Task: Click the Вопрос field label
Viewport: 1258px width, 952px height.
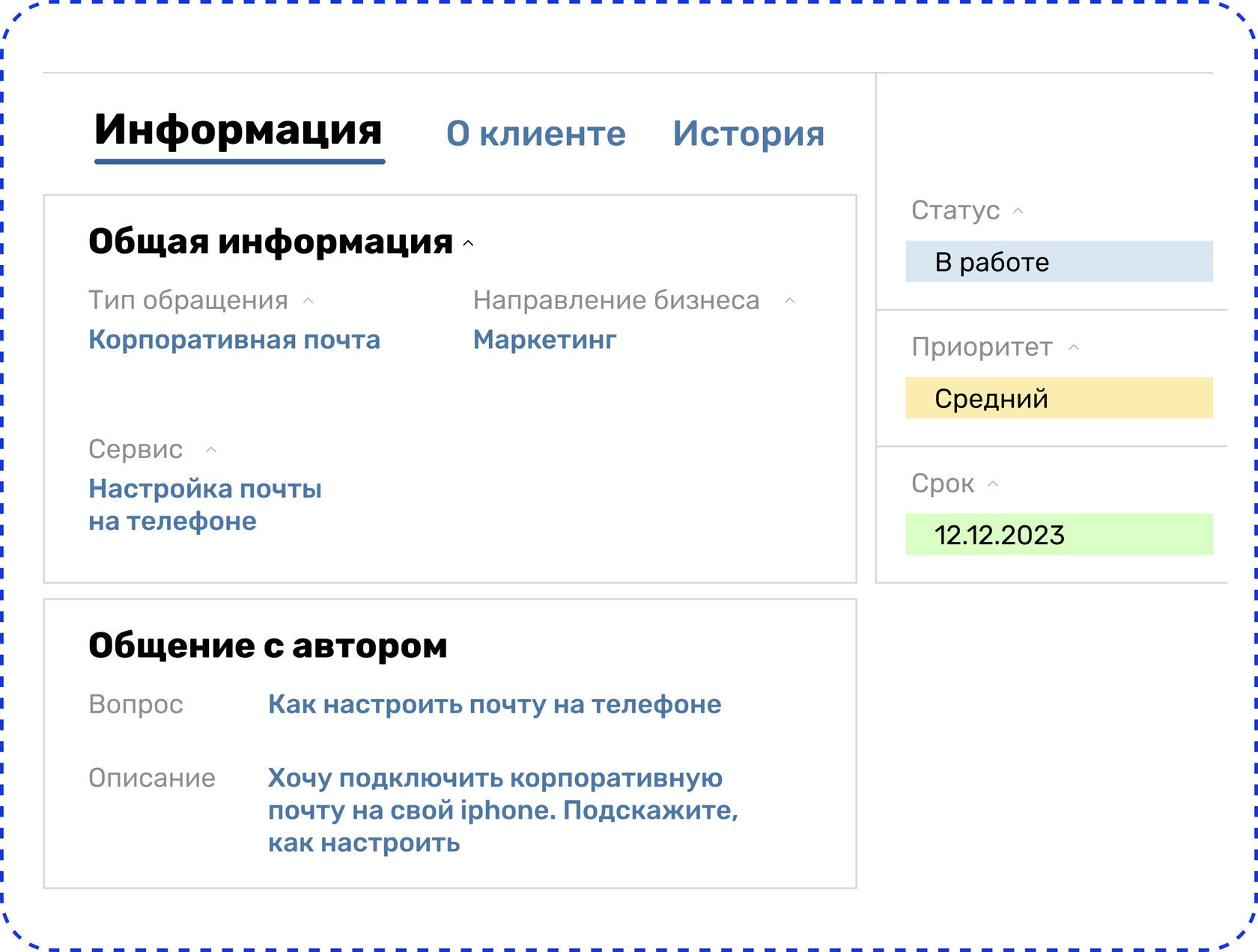Action: tap(136, 704)
